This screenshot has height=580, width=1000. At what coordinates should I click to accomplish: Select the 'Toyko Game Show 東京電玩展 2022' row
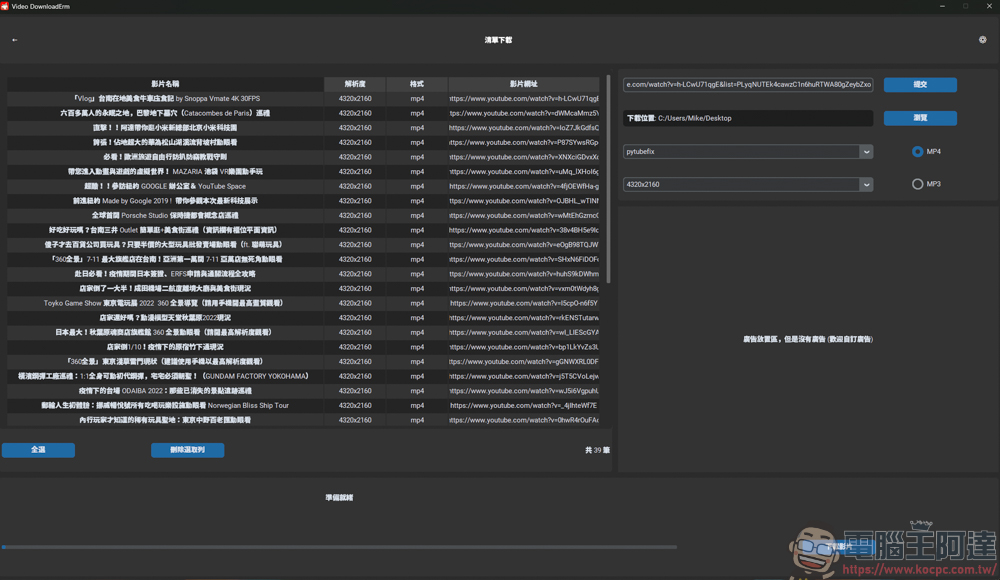click(x=303, y=303)
